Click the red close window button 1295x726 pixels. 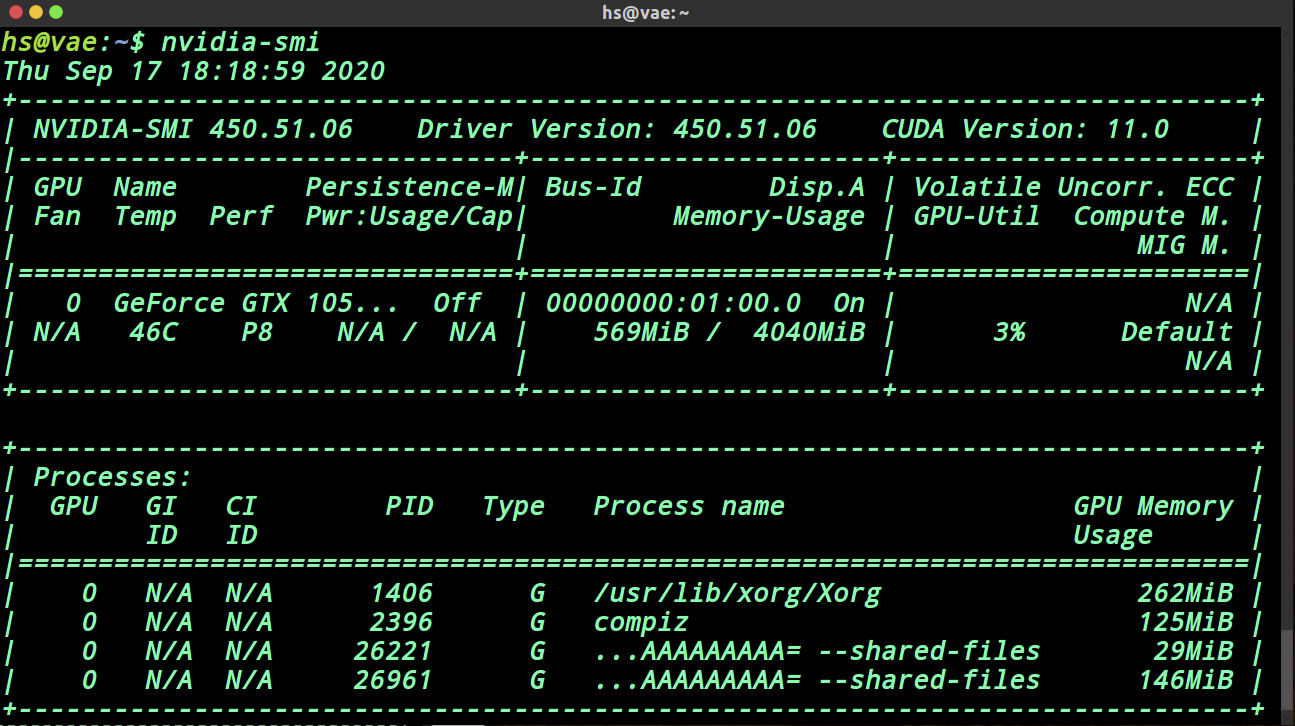tap(14, 12)
